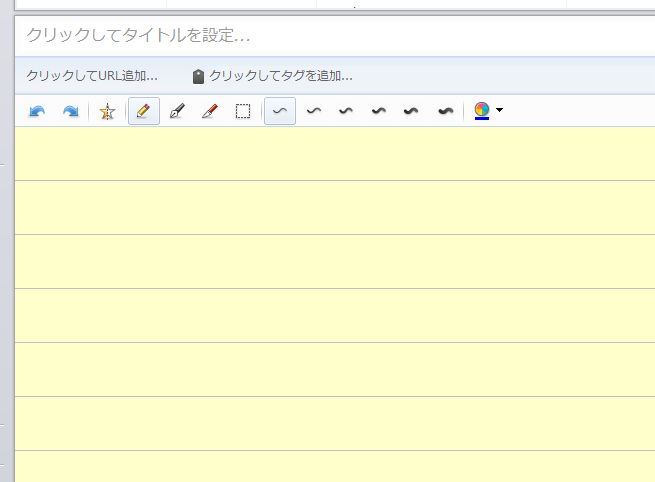Pick the fourth stroke width option
This screenshot has width=655, height=482.
[379, 111]
